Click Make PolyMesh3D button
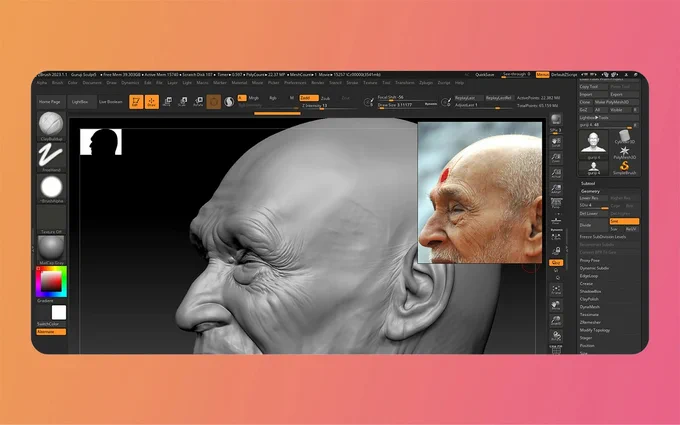680x425 pixels. click(x=615, y=102)
